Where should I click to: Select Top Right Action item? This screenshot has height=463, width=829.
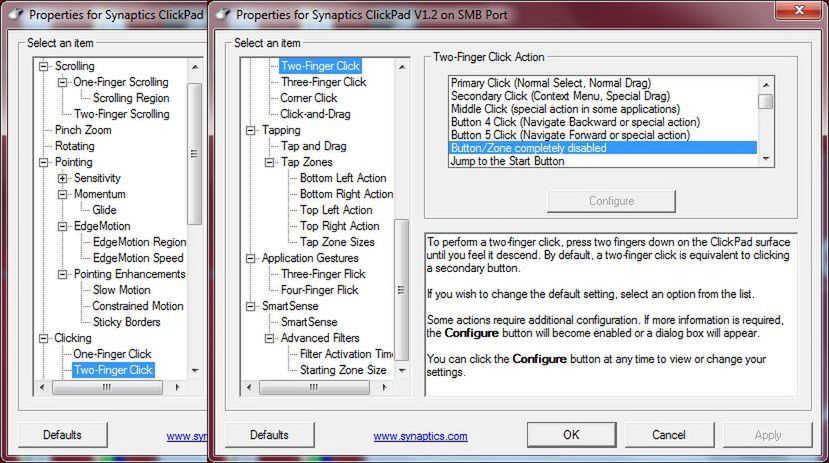point(339,226)
